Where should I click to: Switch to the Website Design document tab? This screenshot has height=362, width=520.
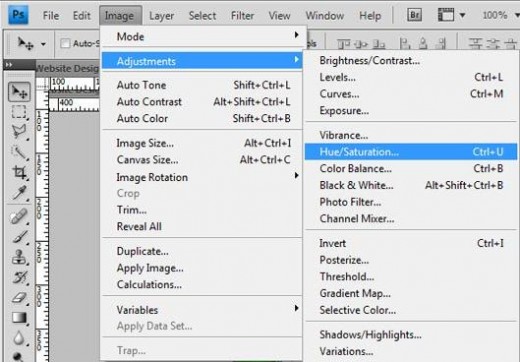67,68
